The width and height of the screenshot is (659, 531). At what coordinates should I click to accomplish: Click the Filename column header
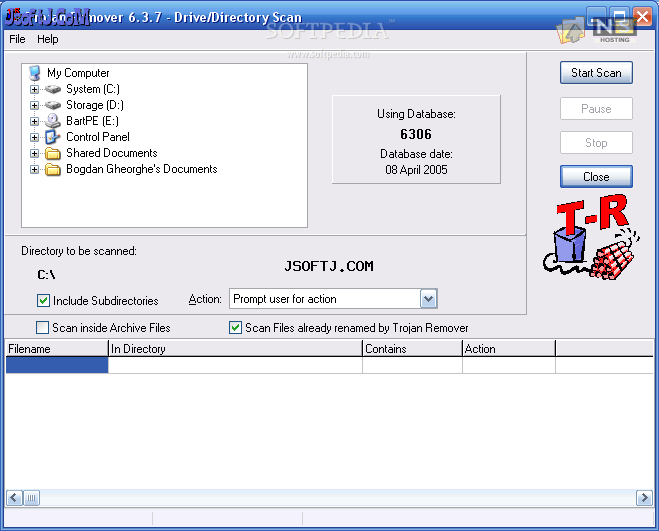(57, 349)
